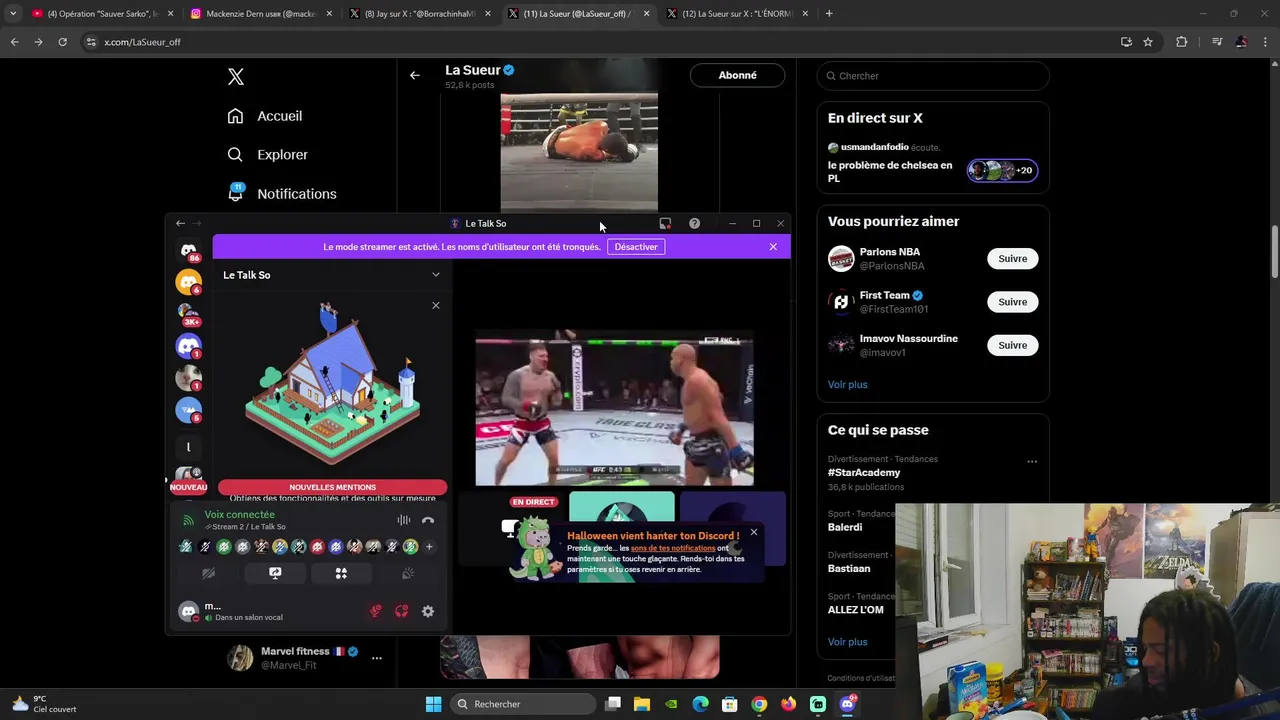Image resolution: width=1280 pixels, height=720 pixels.
Task: Open sons de tes notifications link
Action: click(673, 548)
